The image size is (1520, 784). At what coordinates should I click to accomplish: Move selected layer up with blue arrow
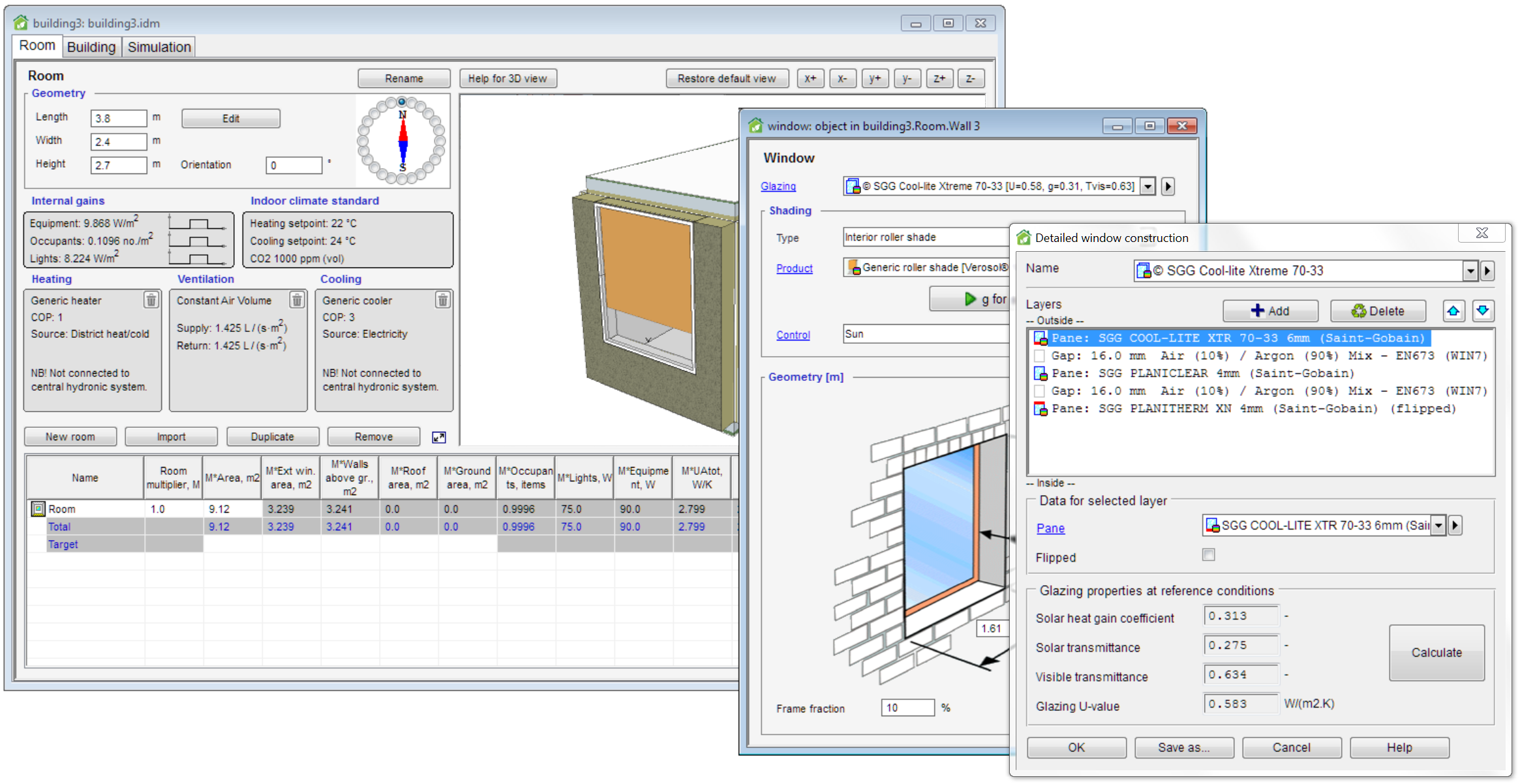click(x=1453, y=311)
